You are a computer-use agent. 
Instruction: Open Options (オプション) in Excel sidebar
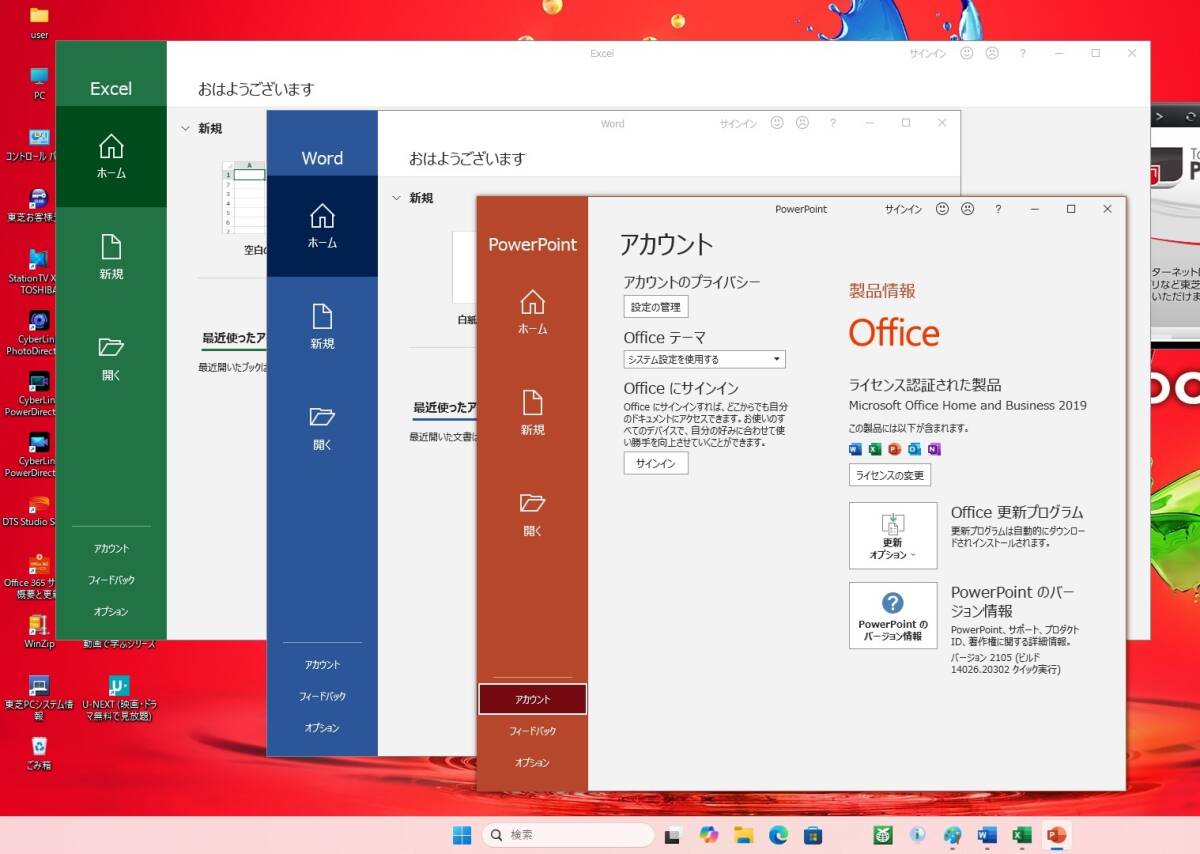[x=111, y=611]
